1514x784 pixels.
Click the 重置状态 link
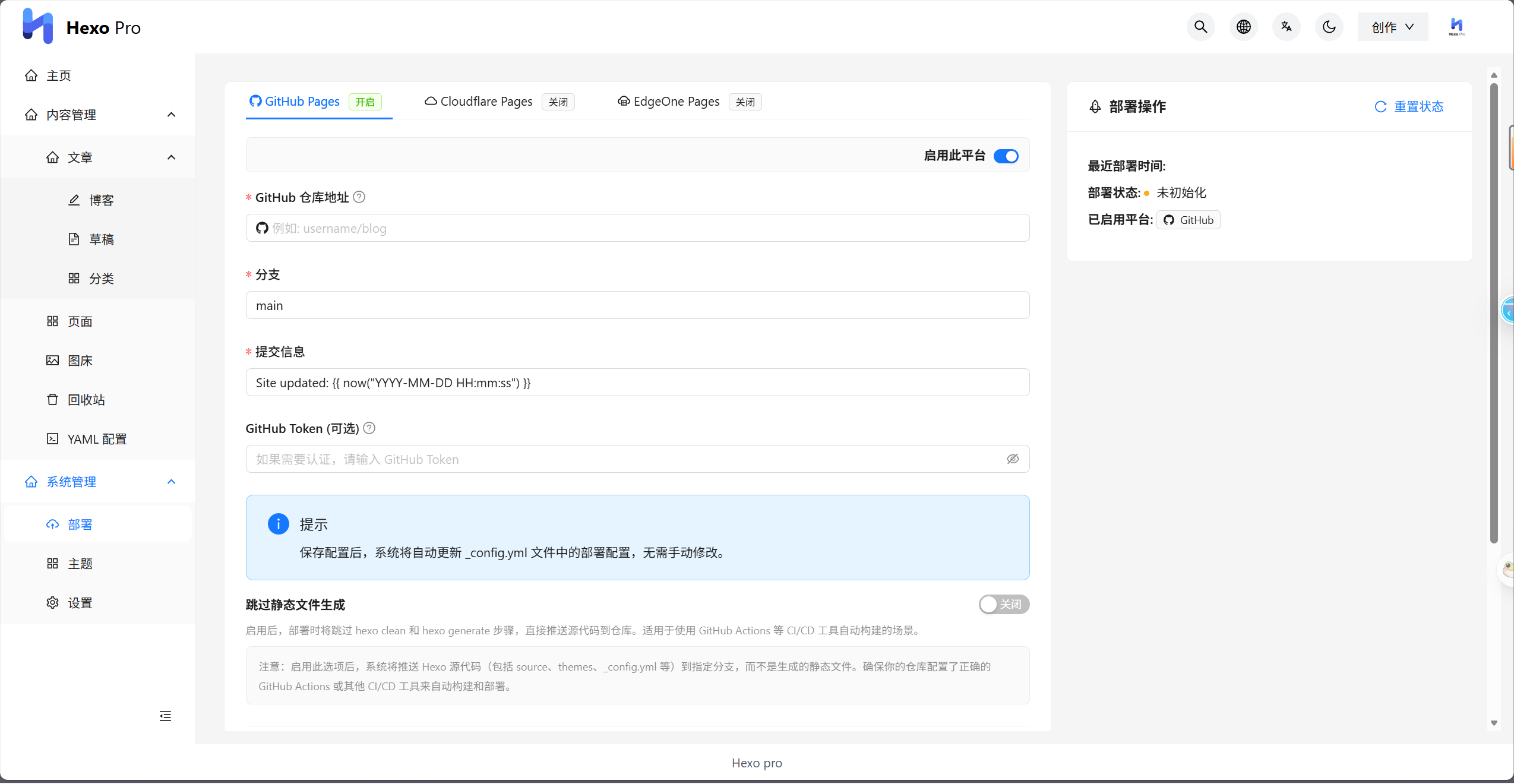1418,106
